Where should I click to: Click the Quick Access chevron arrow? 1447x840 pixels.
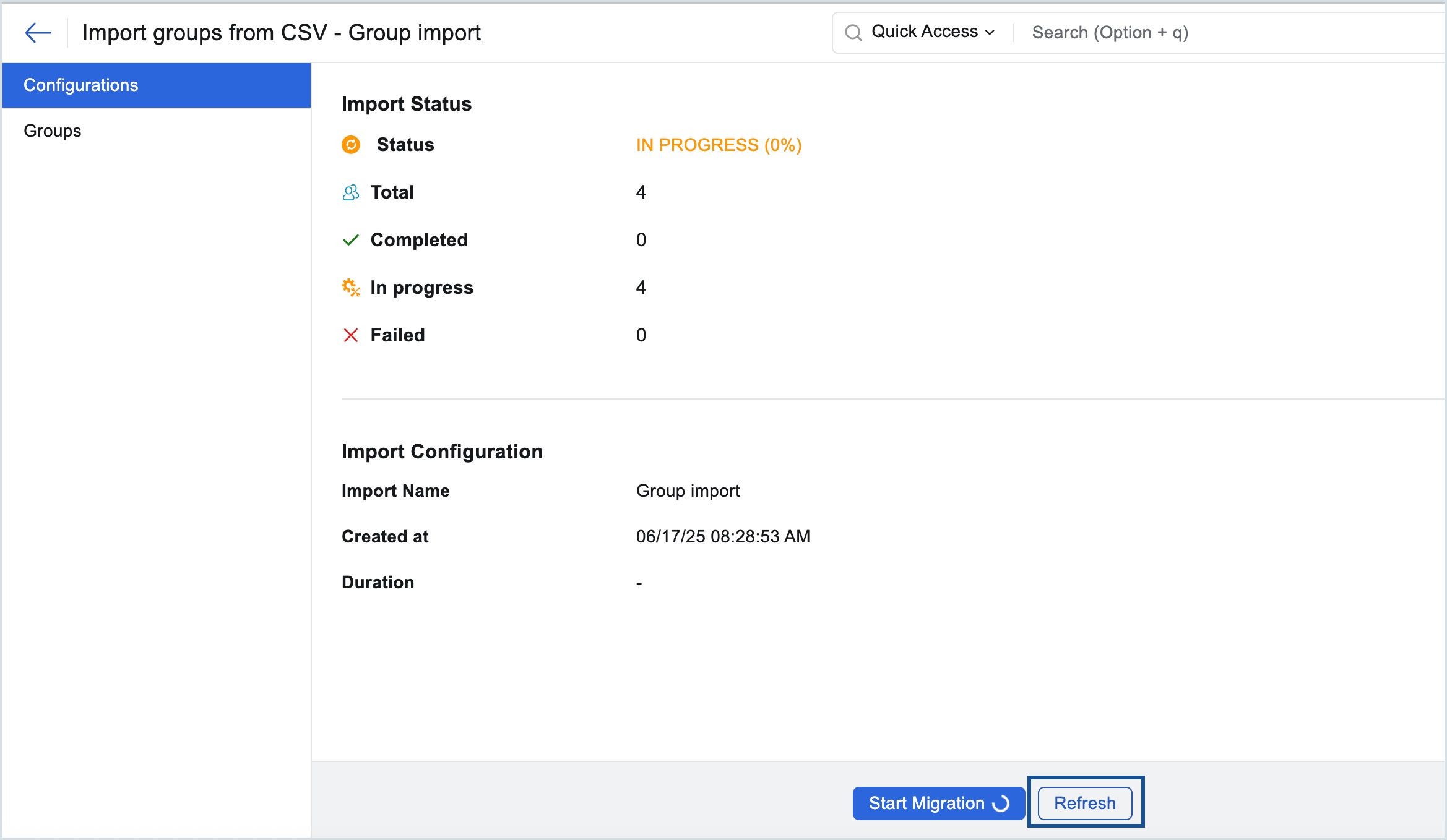coord(990,32)
